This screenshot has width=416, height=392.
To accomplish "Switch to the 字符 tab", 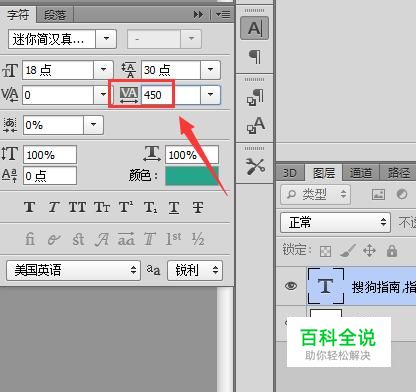I will pyautogui.click(x=17, y=15).
